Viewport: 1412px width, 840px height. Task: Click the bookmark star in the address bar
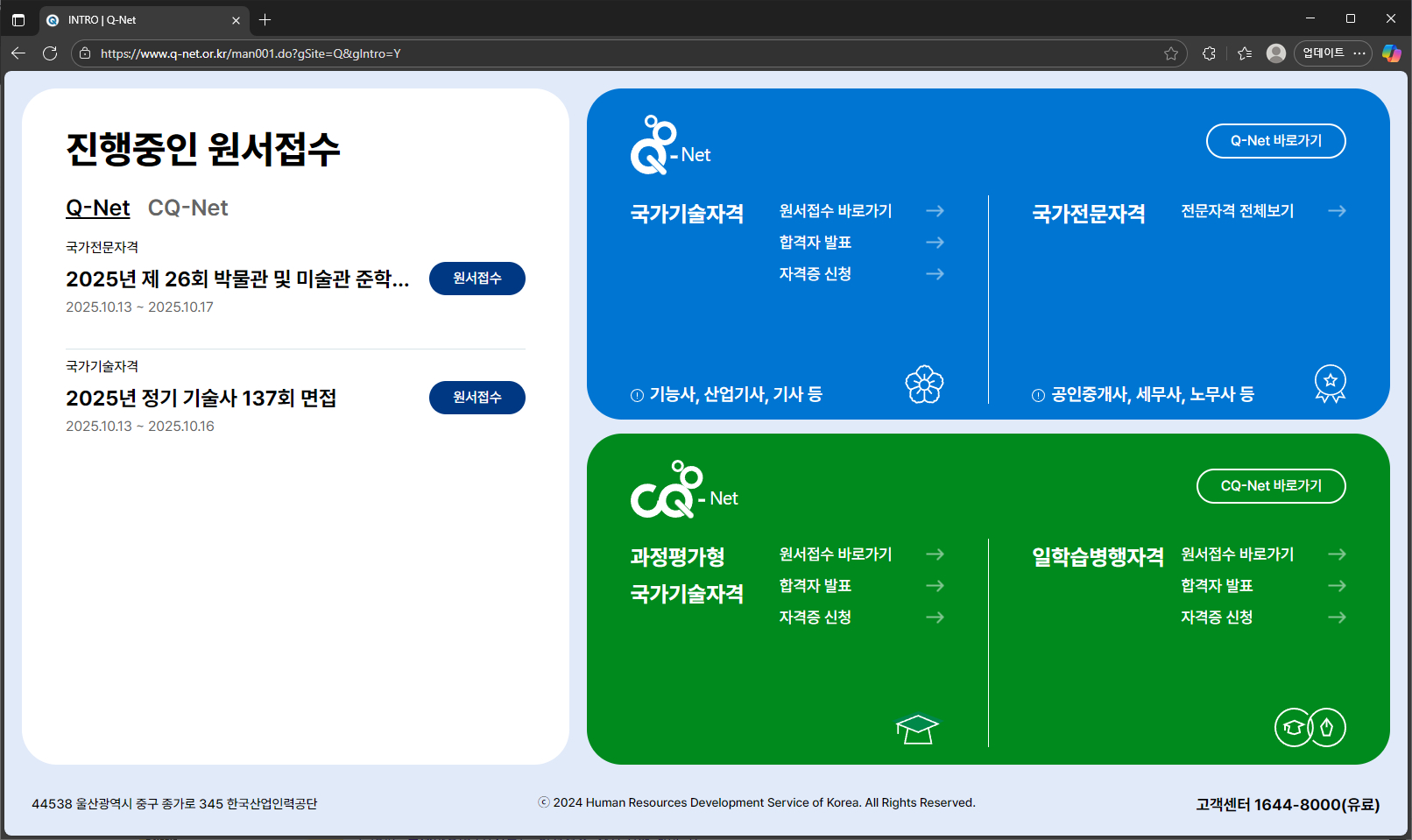pos(1172,53)
